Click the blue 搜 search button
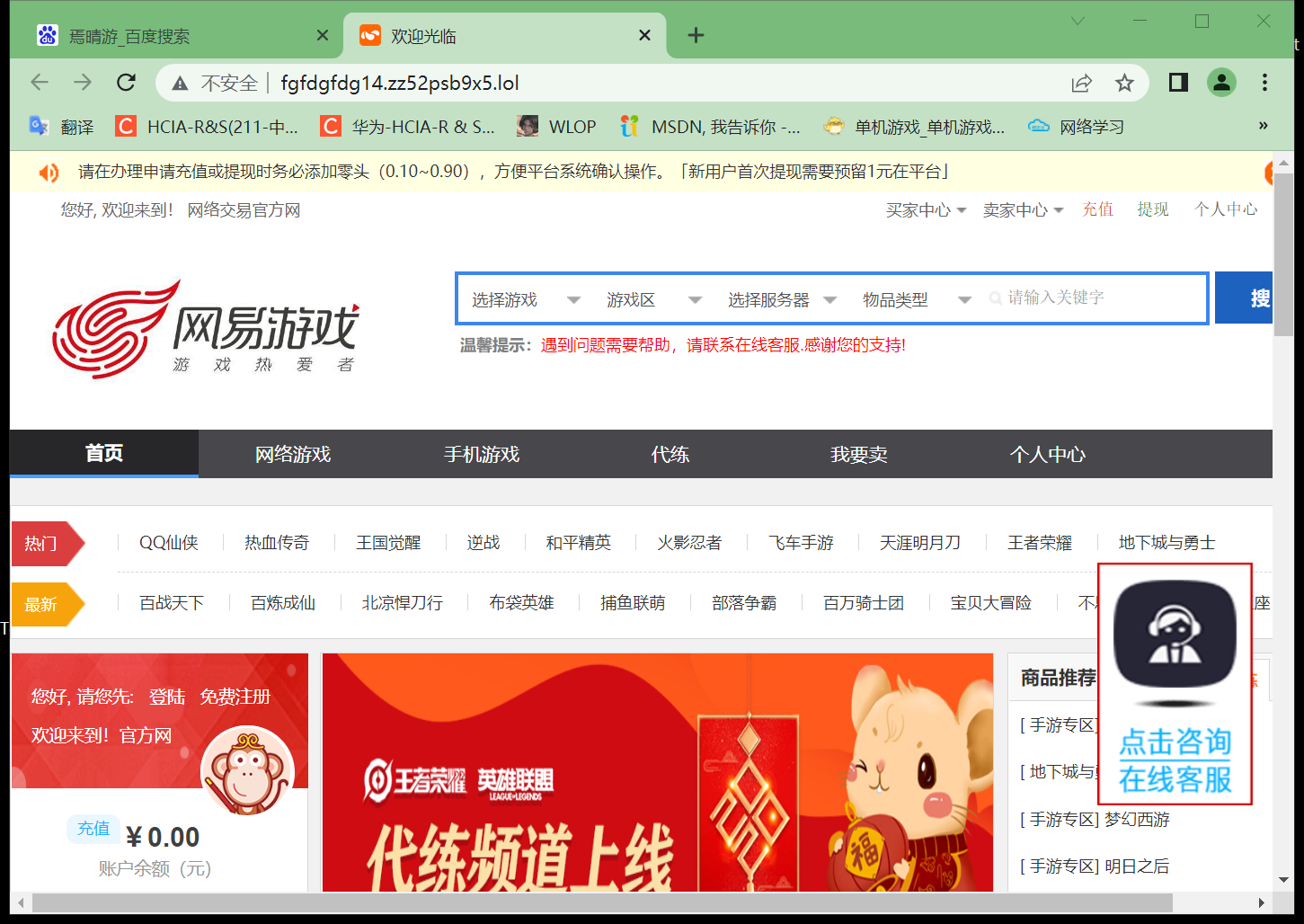Screen dimensions: 1304x924 point(1244,298)
